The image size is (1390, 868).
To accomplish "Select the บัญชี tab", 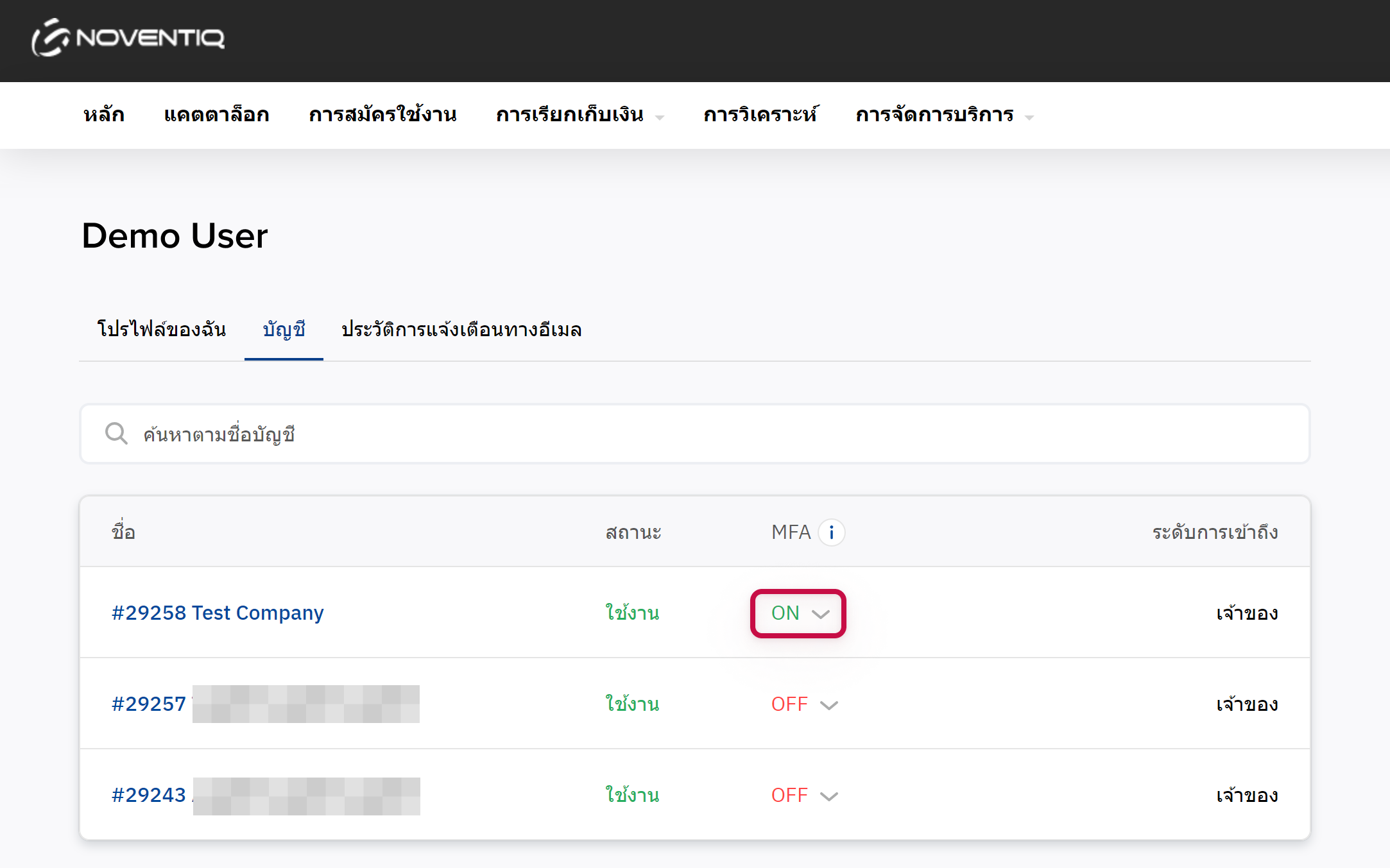I will pyautogui.click(x=284, y=329).
